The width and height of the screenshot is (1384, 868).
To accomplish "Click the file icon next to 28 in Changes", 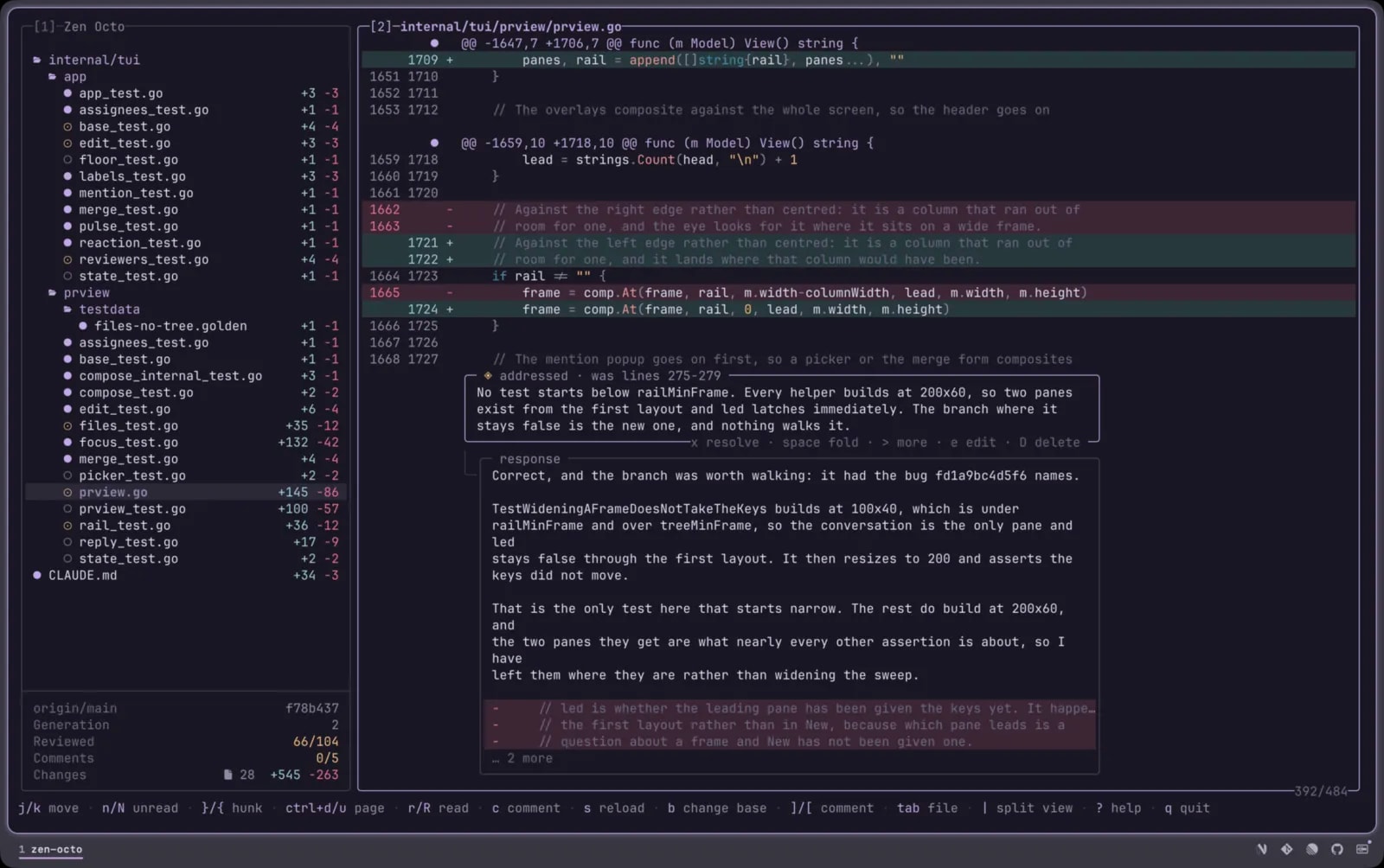I will tap(227, 775).
